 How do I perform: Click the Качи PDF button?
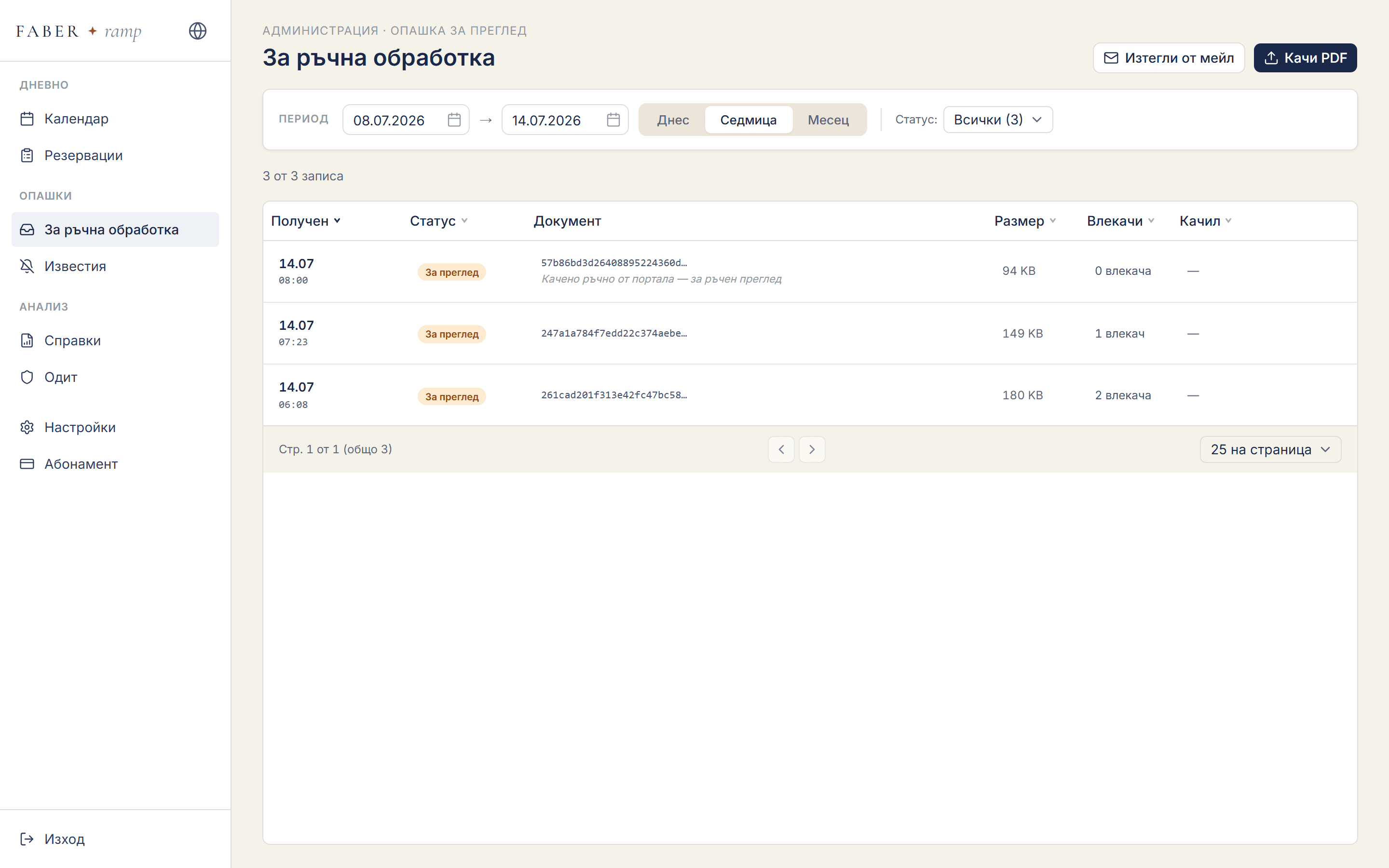tap(1305, 58)
